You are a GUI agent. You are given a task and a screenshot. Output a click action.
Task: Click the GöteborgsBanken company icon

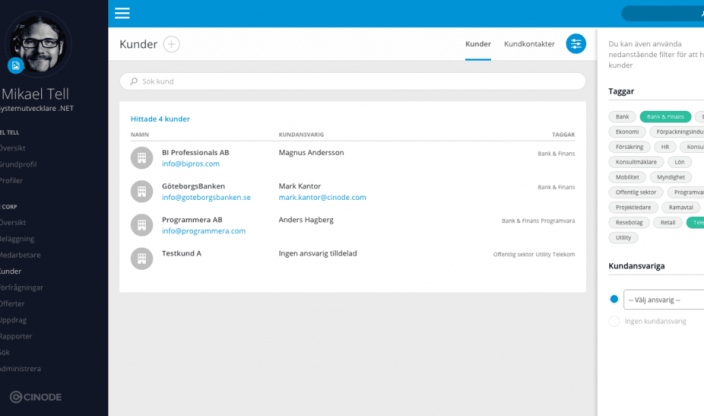141,192
